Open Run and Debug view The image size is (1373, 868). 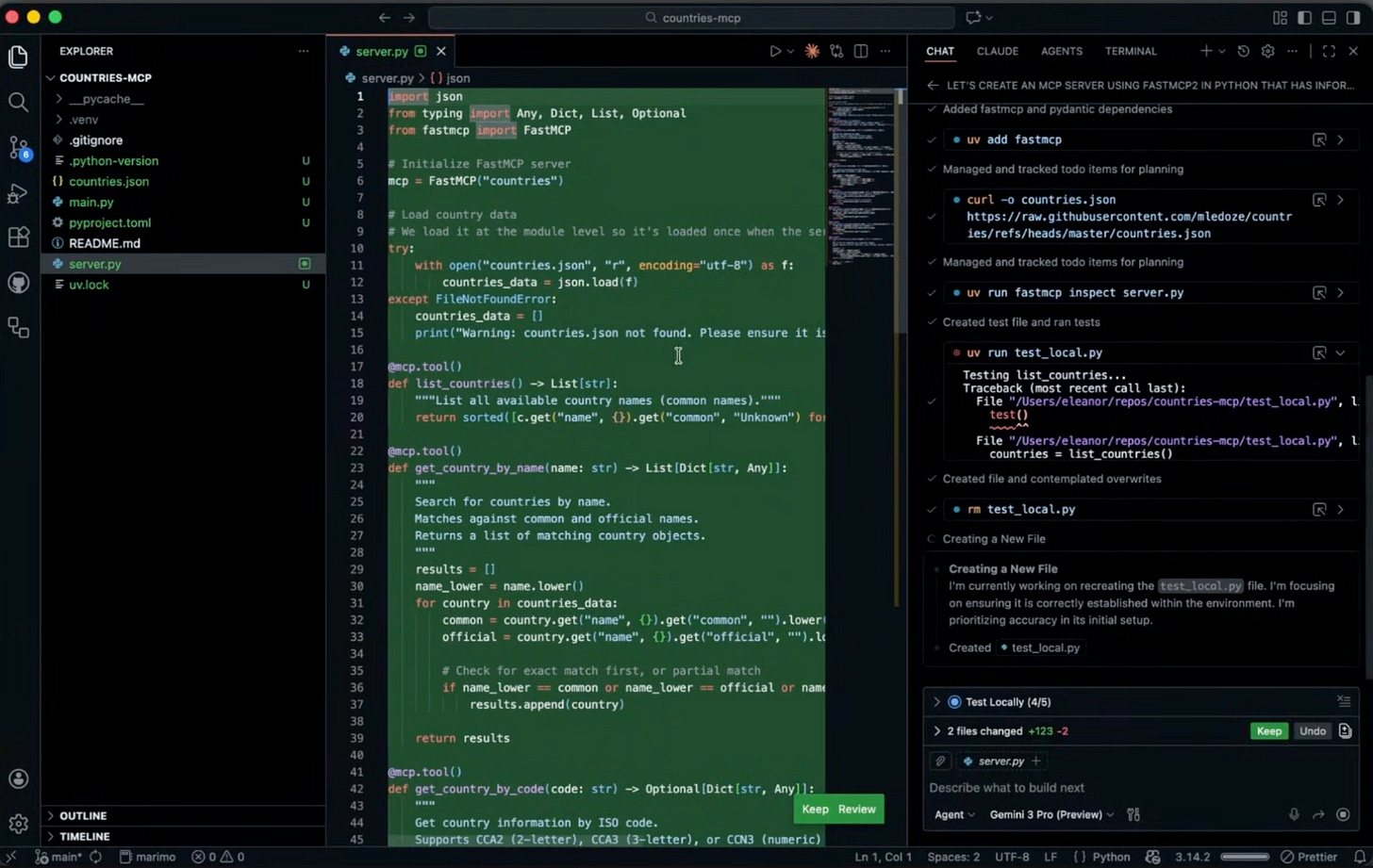(x=18, y=192)
